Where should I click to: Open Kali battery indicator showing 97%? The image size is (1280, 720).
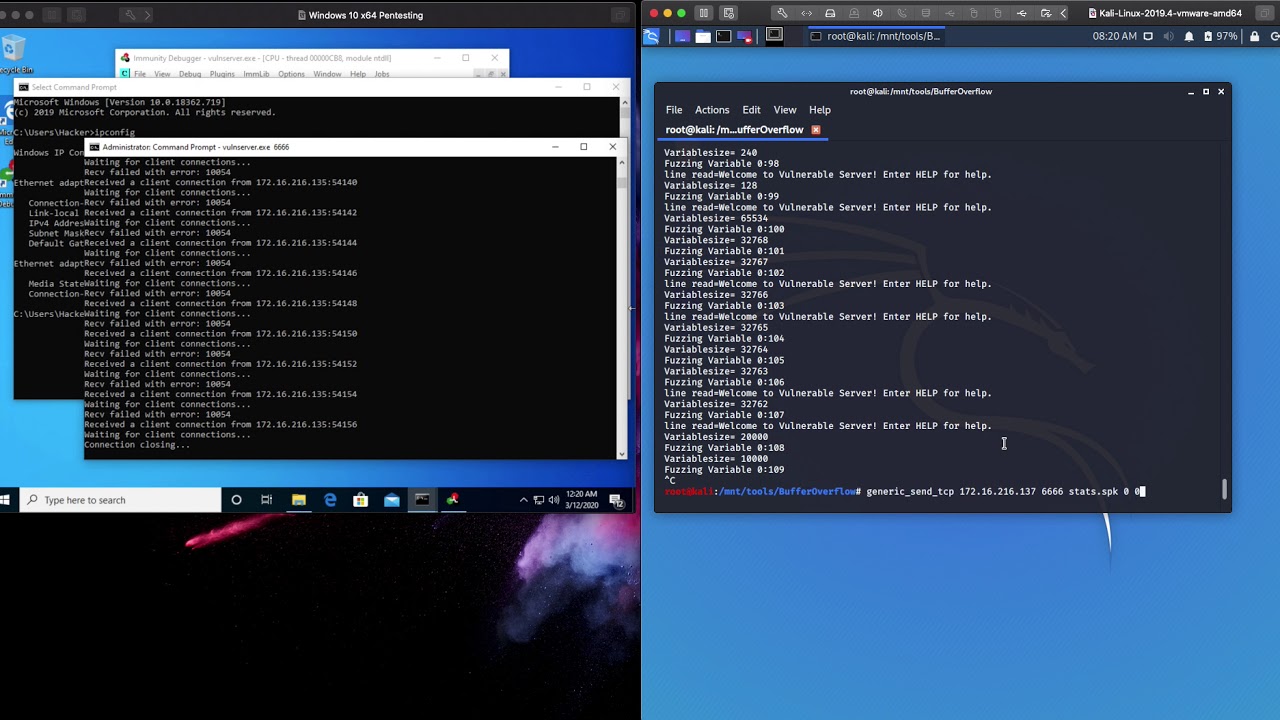point(1220,36)
